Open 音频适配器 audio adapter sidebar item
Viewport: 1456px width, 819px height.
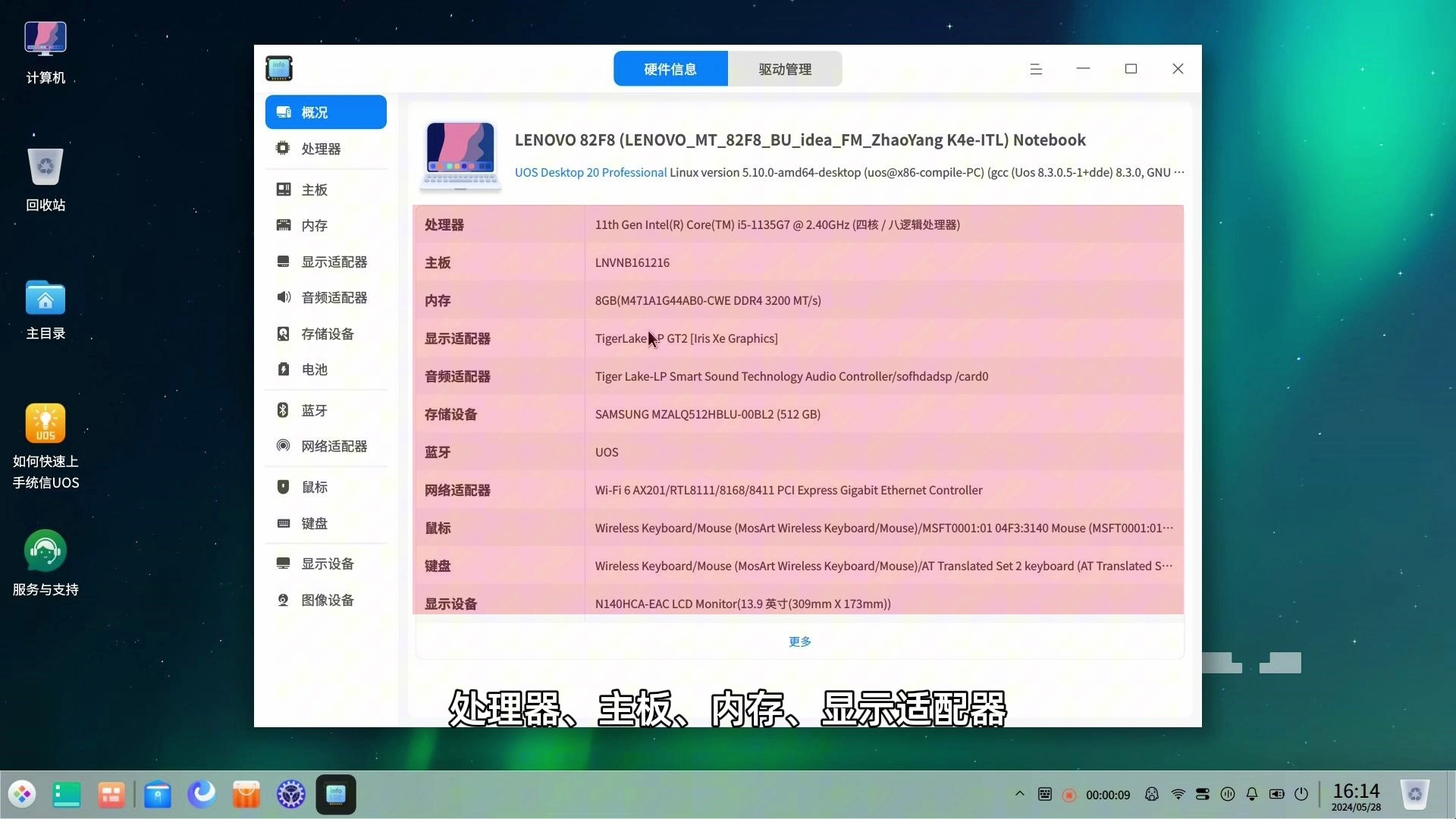325,297
